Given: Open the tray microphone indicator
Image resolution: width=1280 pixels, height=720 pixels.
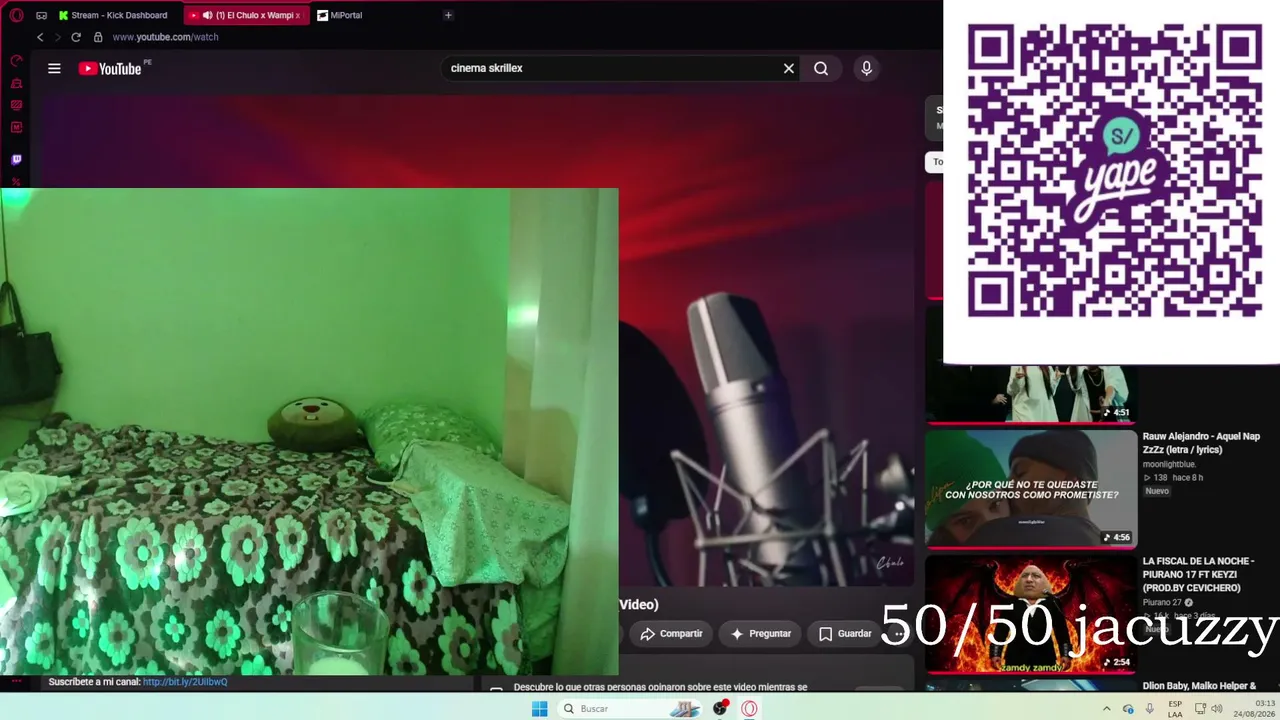Looking at the screenshot, I should point(1150,708).
